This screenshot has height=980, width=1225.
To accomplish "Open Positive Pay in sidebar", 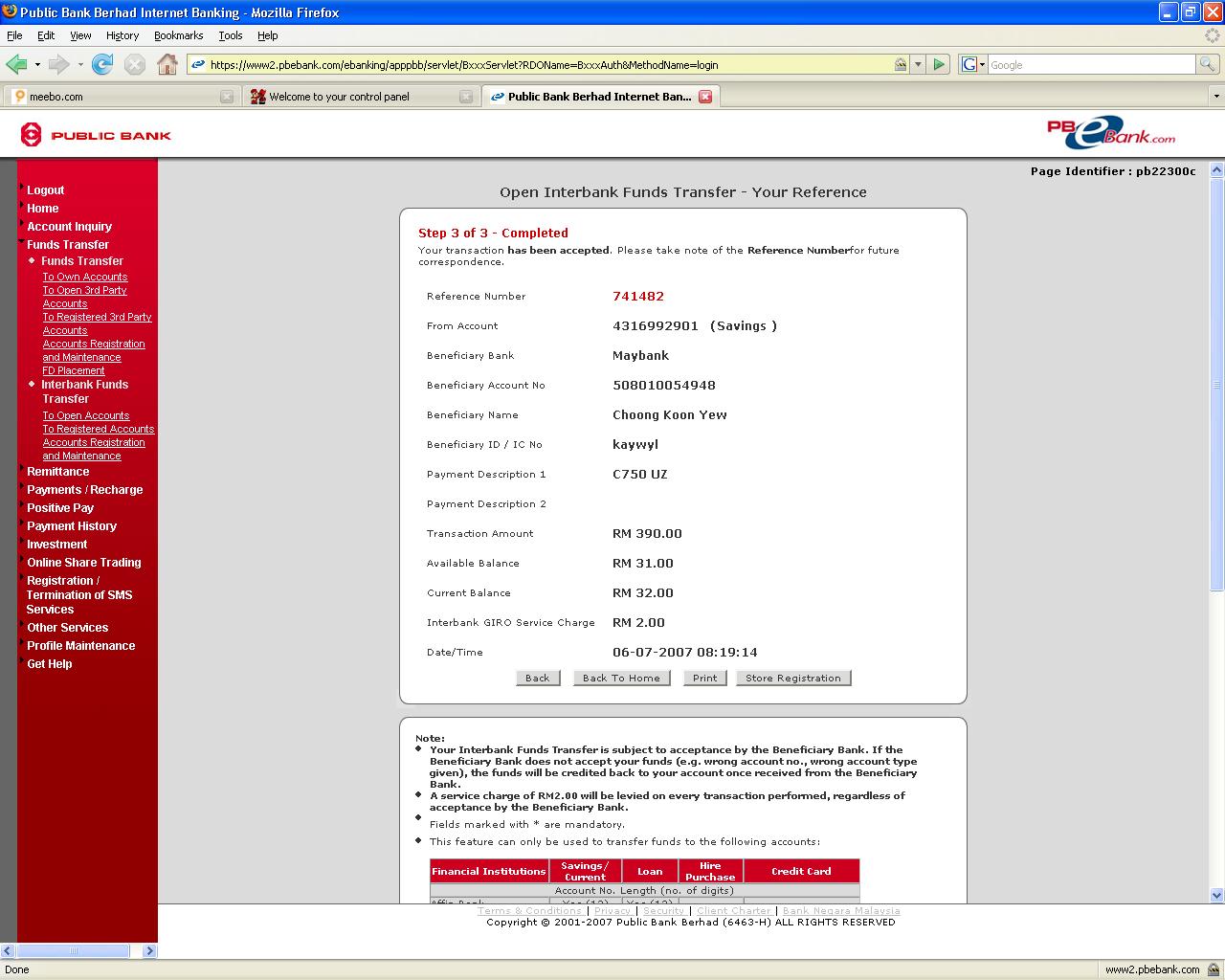I will (59, 508).
